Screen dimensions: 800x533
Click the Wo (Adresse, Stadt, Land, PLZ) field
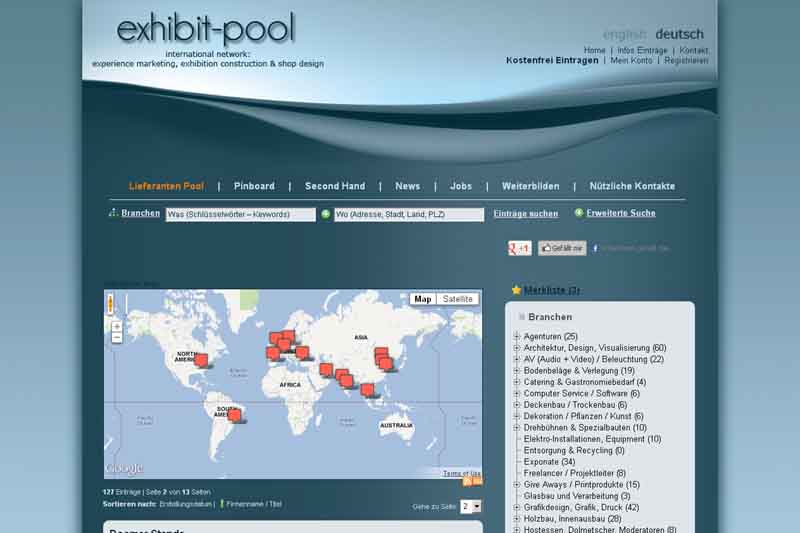click(x=409, y=215)
